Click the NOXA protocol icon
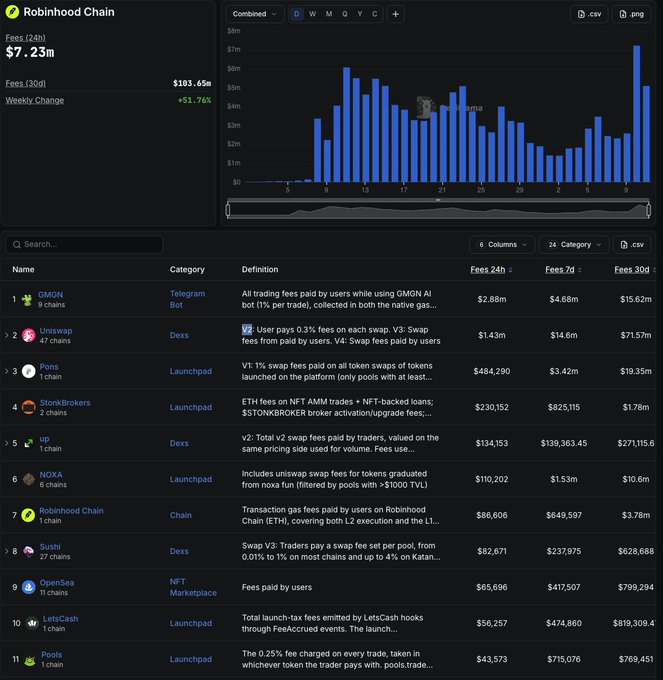The height and width of the screenshot is (680, 663). (29, 479)
